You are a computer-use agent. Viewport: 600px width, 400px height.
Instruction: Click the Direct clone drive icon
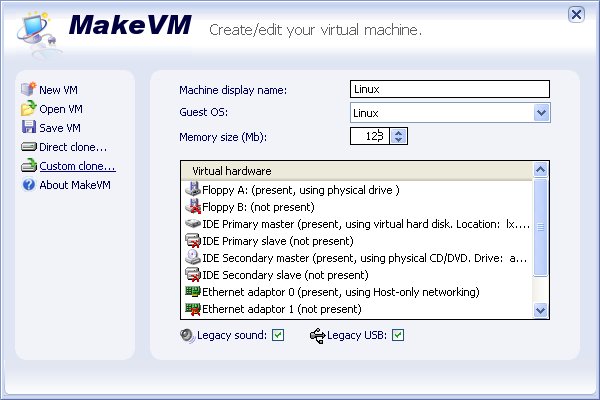click(28, 147)
